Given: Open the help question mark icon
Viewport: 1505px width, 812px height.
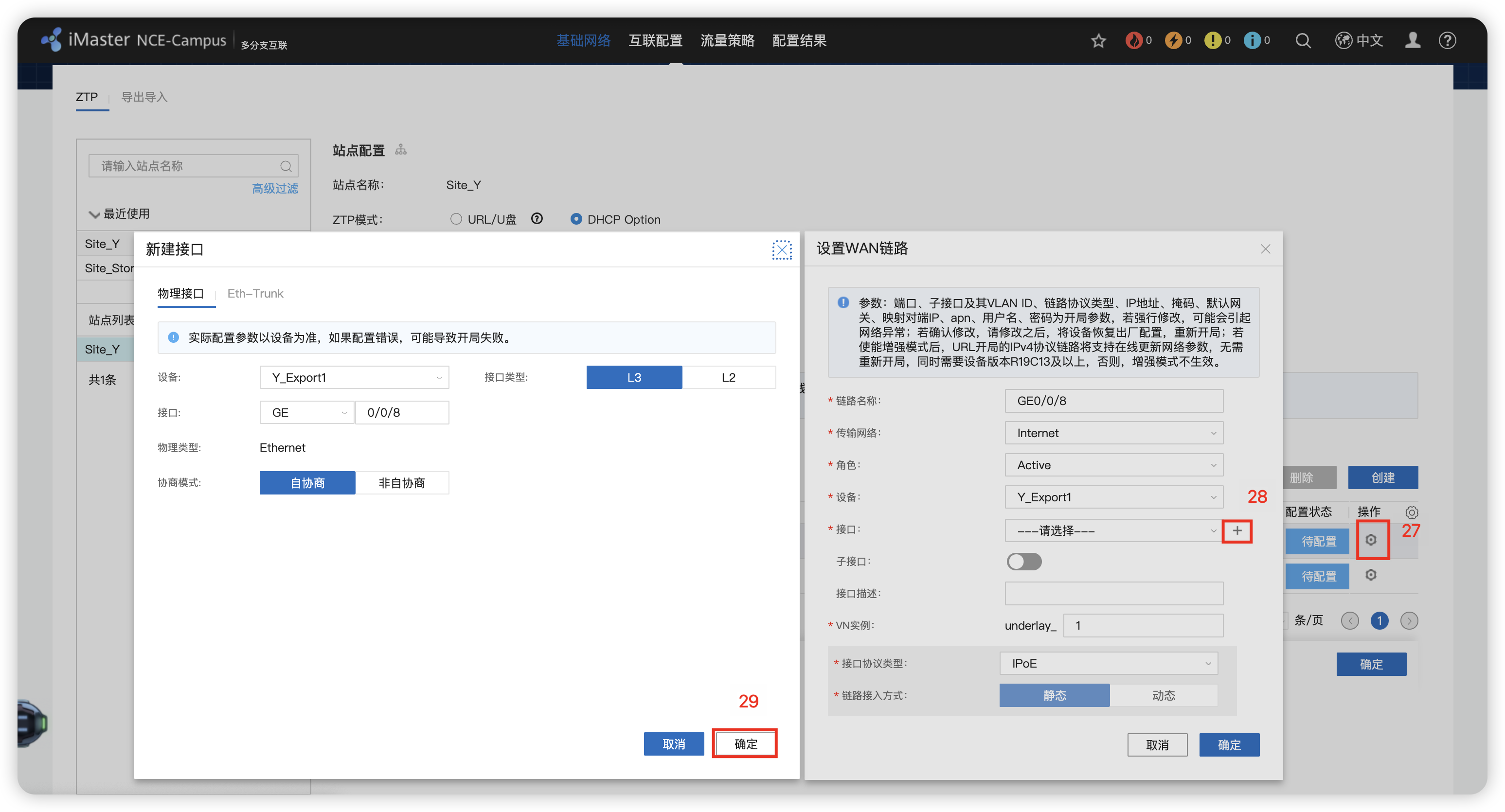Looking at the screenshot, I should 1447,40.
